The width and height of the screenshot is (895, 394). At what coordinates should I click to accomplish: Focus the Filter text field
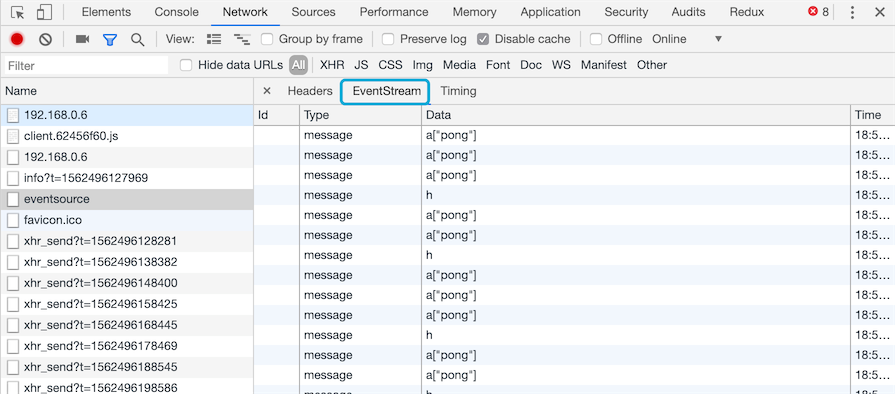[x=87, y=66]
